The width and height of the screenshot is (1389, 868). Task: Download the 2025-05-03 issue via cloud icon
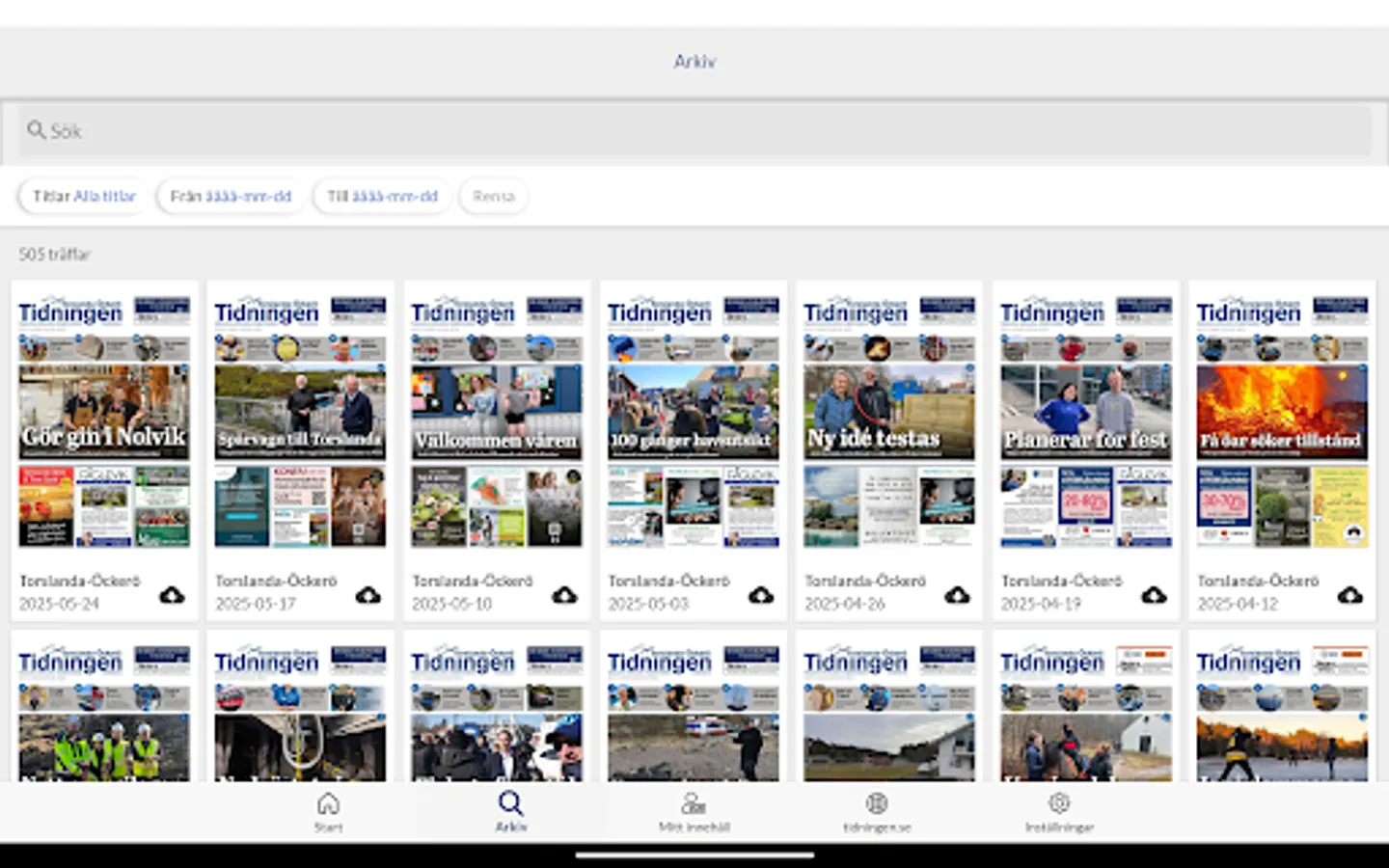[x=761, y=595]
